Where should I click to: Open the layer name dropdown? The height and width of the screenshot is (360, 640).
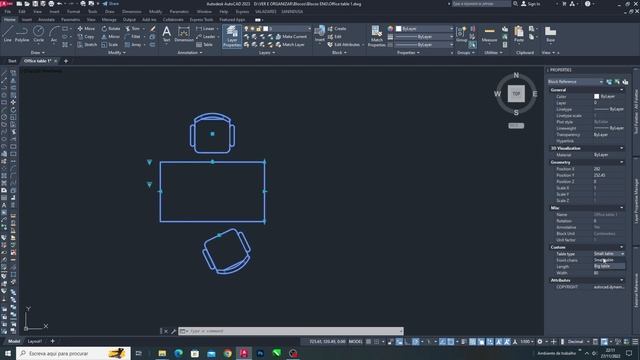309,29
